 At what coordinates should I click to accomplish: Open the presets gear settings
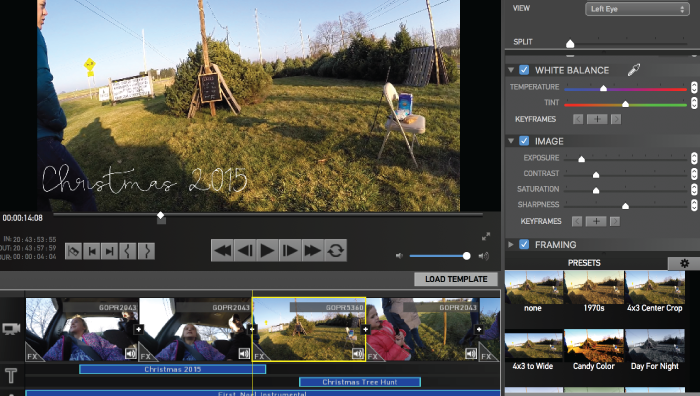[x=684, y=263]
